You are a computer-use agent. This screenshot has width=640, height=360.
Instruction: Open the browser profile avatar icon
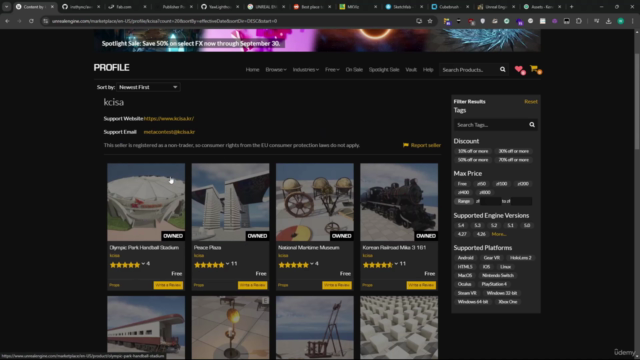tap(620, 21)
